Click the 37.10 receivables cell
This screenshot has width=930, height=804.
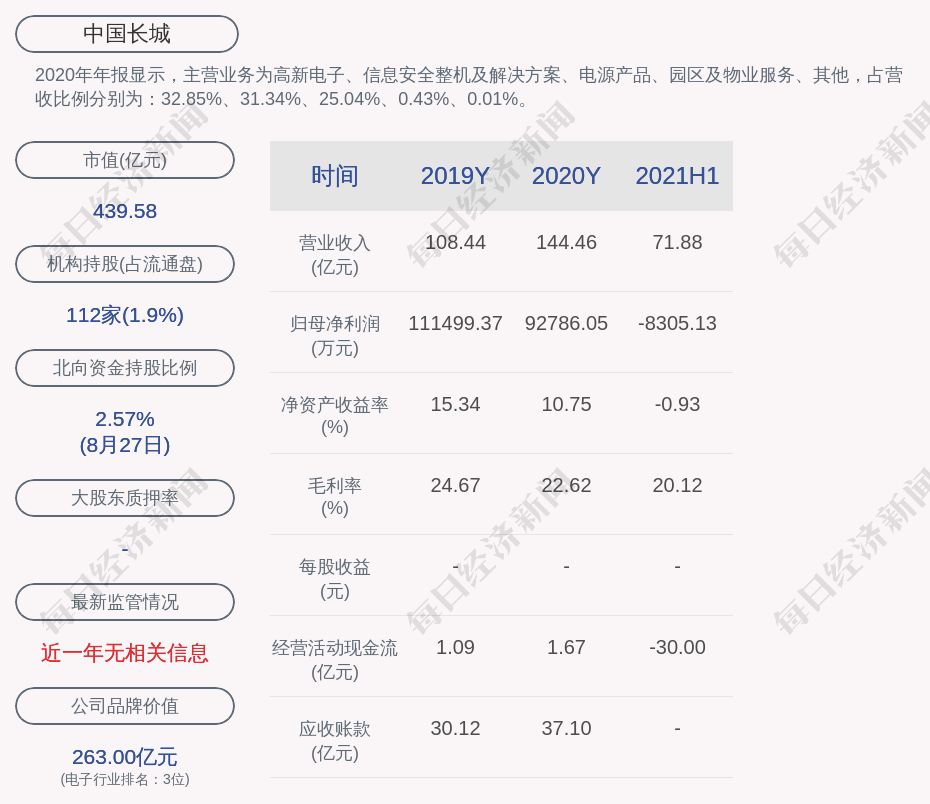566,728
